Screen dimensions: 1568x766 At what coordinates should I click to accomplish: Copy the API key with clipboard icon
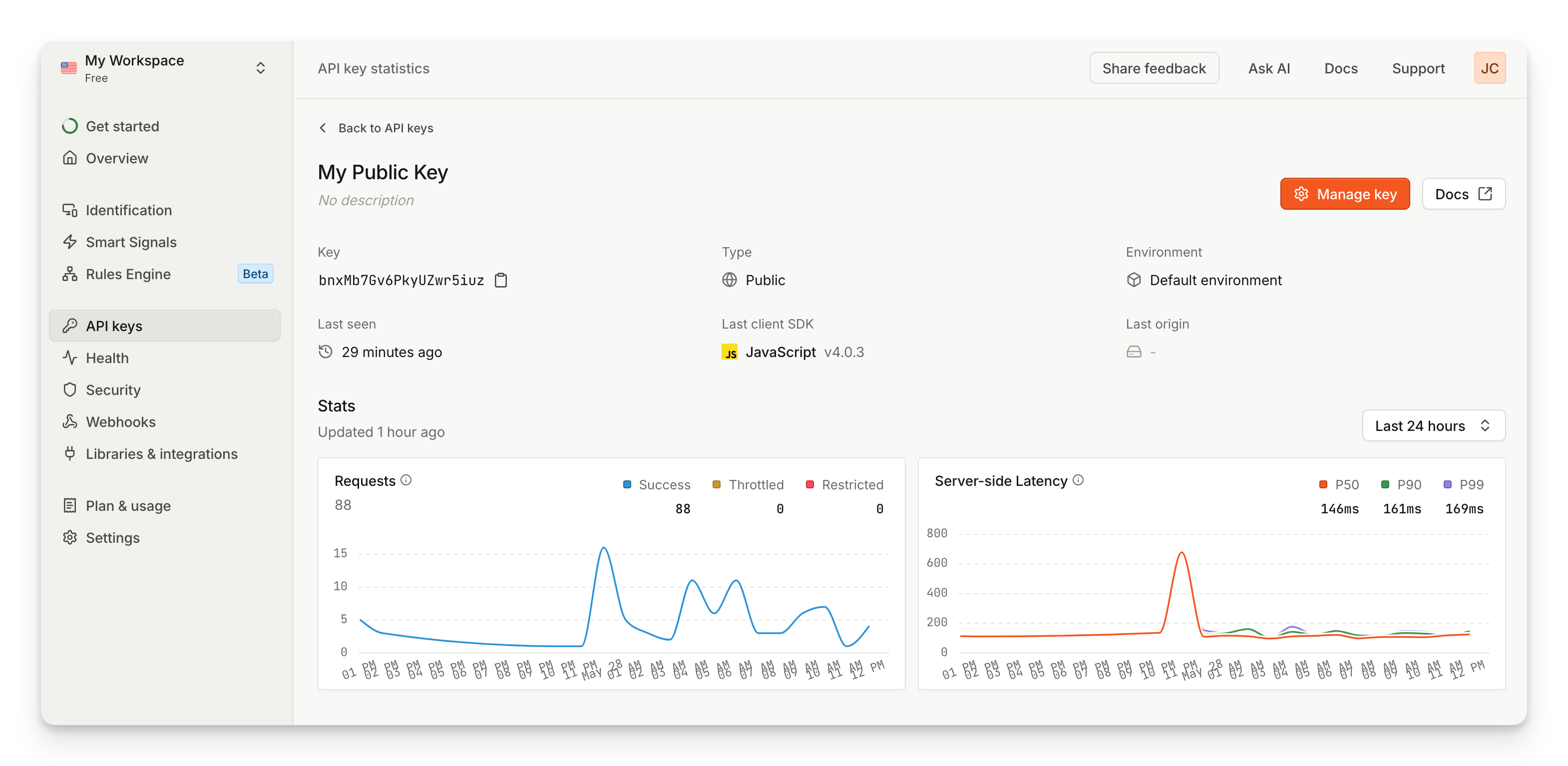(x=501, y=280)
